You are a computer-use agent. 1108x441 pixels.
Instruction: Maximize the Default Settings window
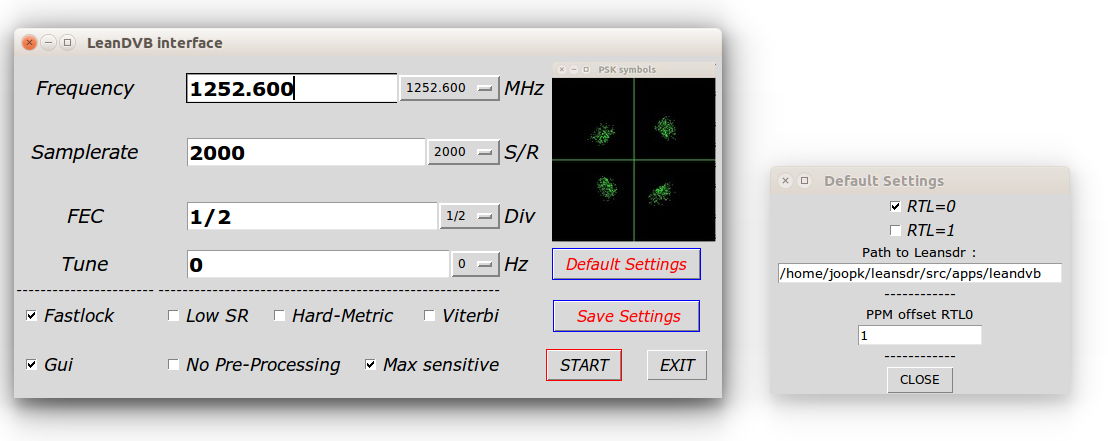[x=804, y=181]
